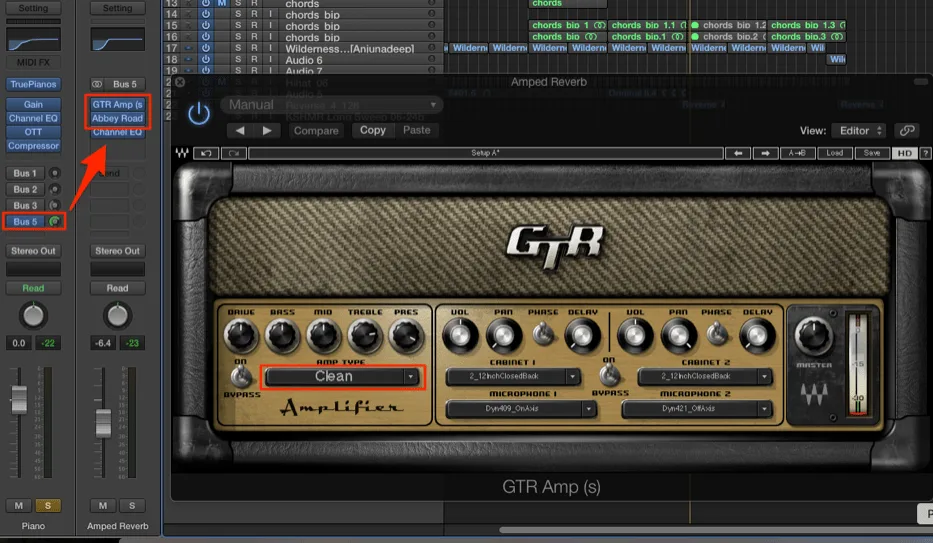Click the Waves Load button
The image size is (933, 543).
[x=834, y=153]
